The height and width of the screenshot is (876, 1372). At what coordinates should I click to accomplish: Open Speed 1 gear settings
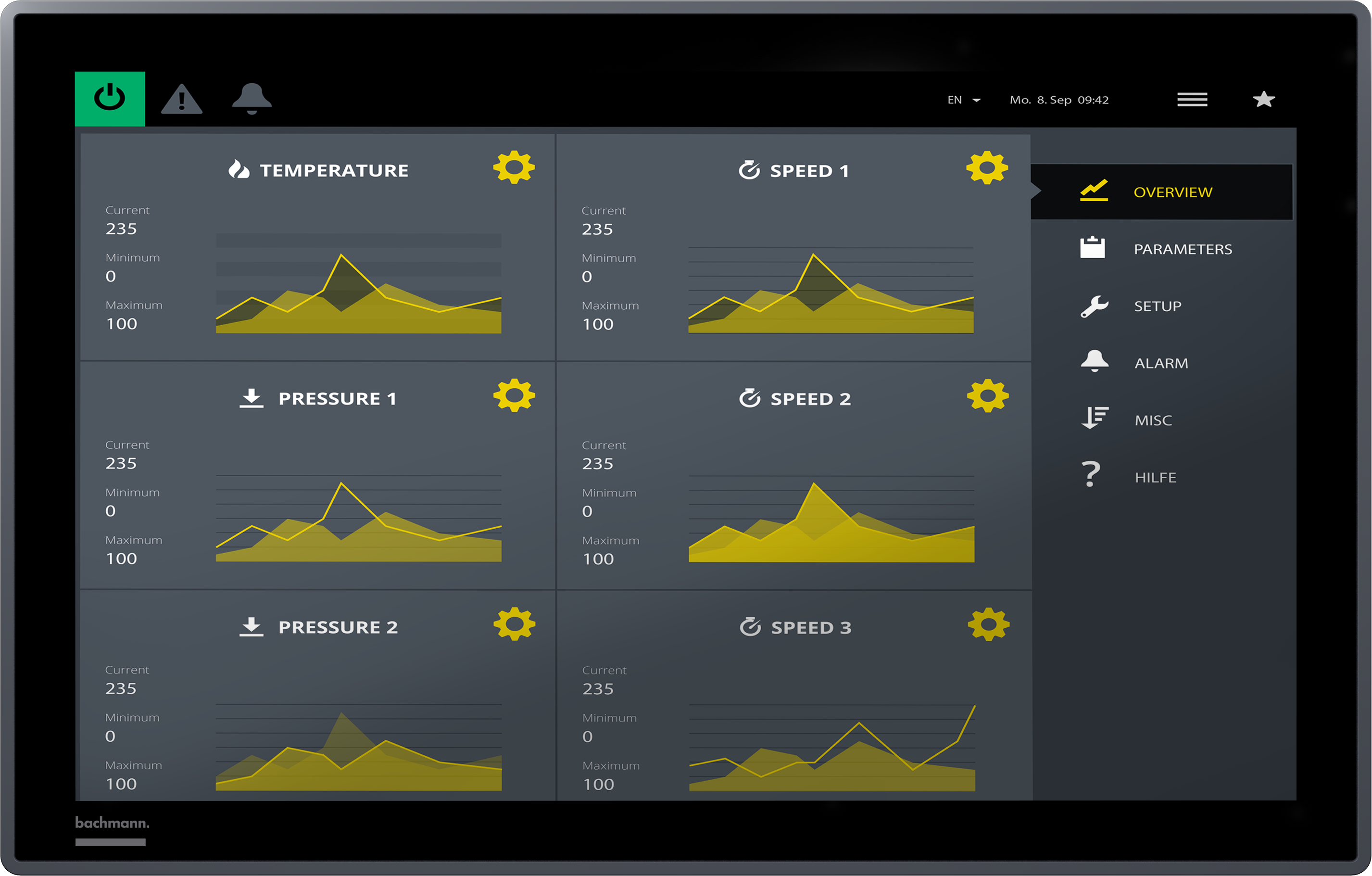[x=987, y=168]
